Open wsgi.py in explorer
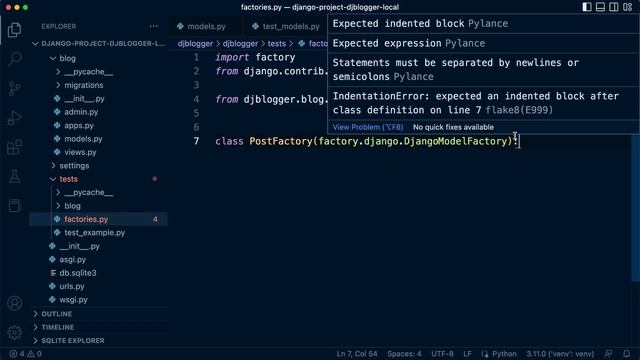The height and width of the screenshot is (360, 640). tap(73, 300)
